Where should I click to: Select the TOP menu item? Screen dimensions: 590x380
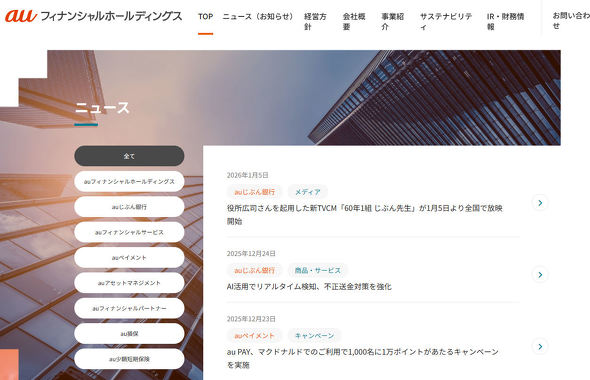tap(205, 17)
